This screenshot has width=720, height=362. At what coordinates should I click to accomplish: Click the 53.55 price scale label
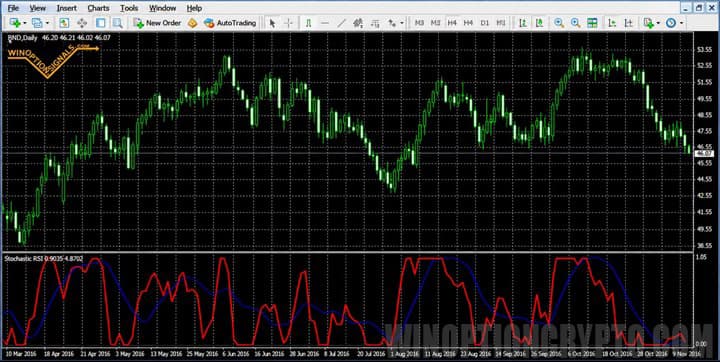pyautogui.click(x=705, y=49)
